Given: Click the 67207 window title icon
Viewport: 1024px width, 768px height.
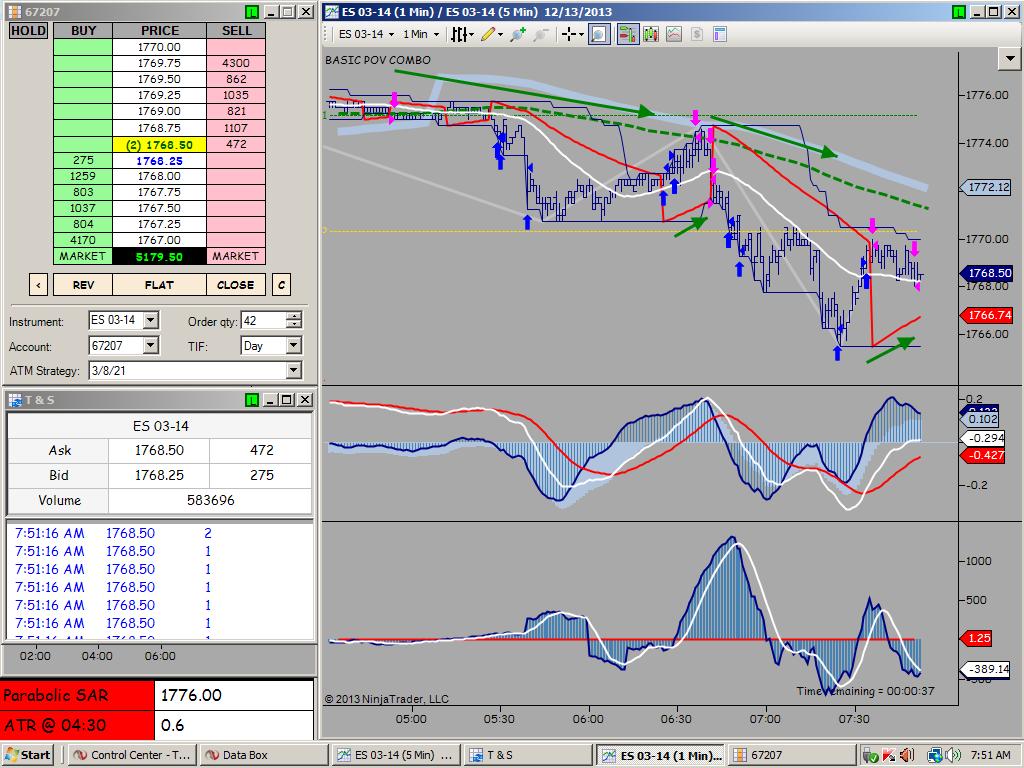Looking at the screenshot, I should pos(14,12).
